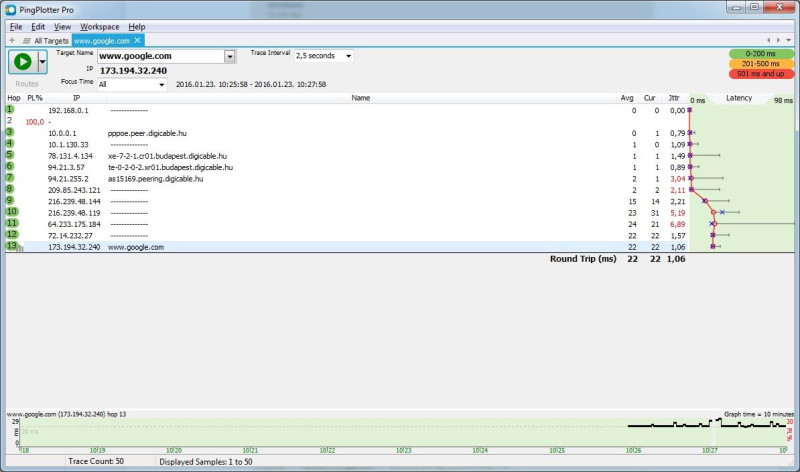Select hop 10 green number icon

12,212
